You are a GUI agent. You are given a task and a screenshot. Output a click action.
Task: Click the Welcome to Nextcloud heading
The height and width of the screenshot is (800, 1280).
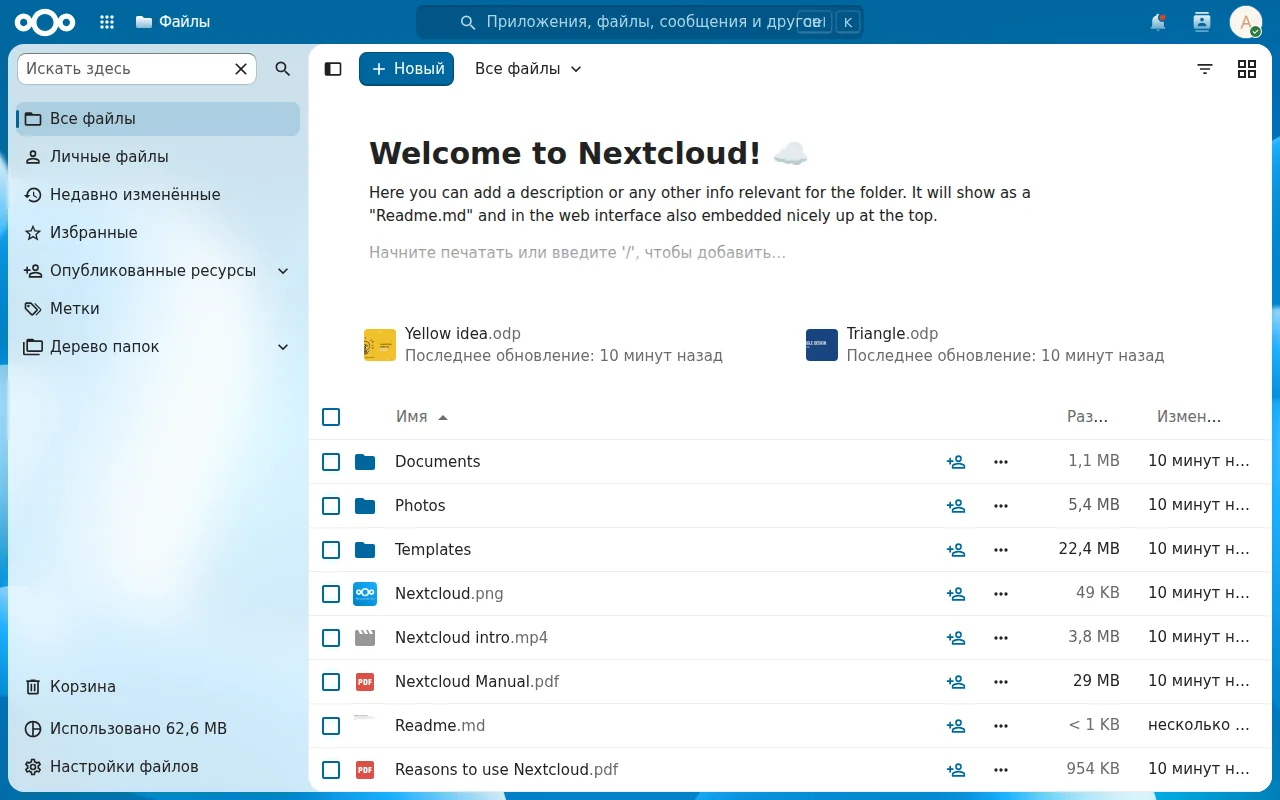(588, 153)
